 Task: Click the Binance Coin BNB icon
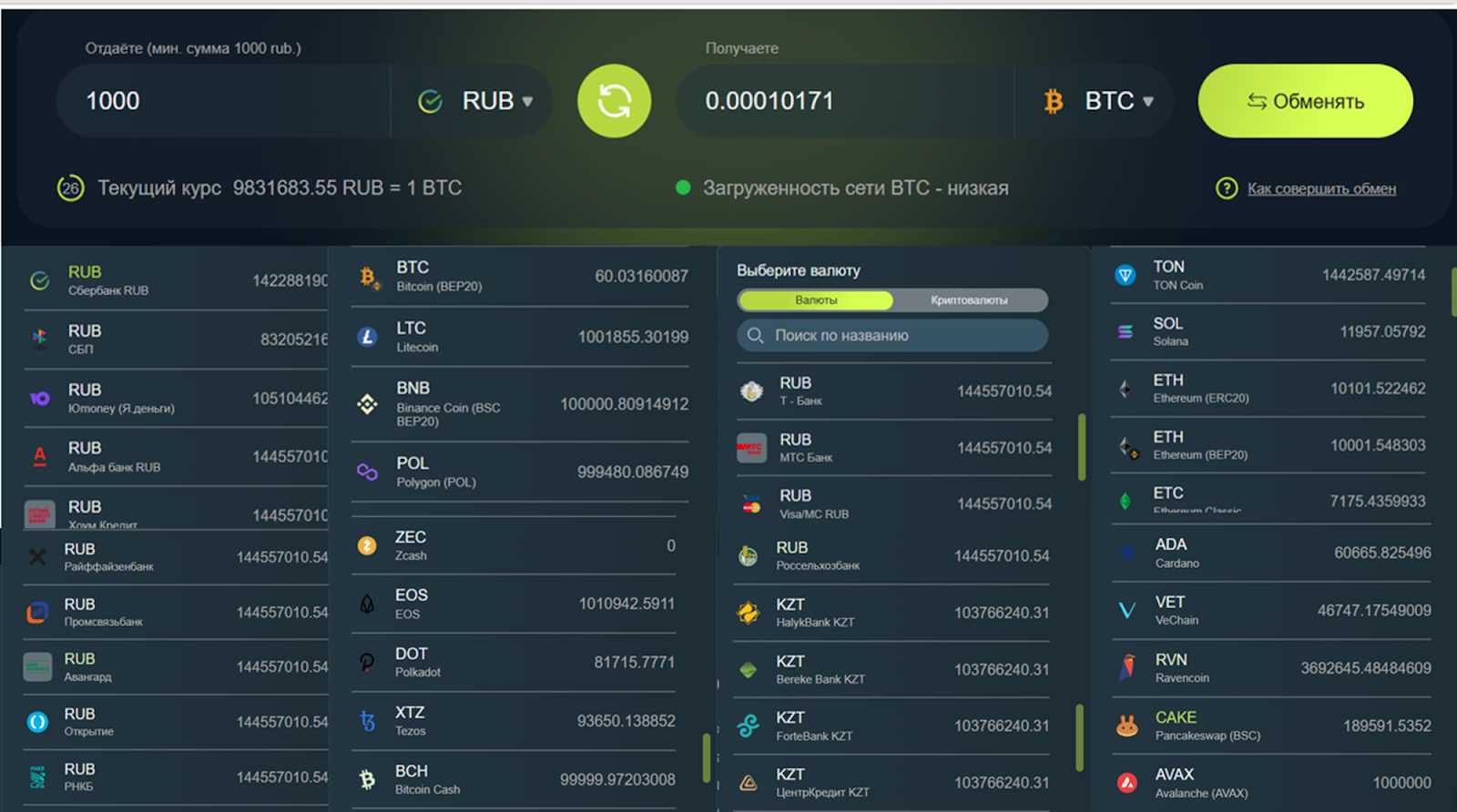click(367, 403)
